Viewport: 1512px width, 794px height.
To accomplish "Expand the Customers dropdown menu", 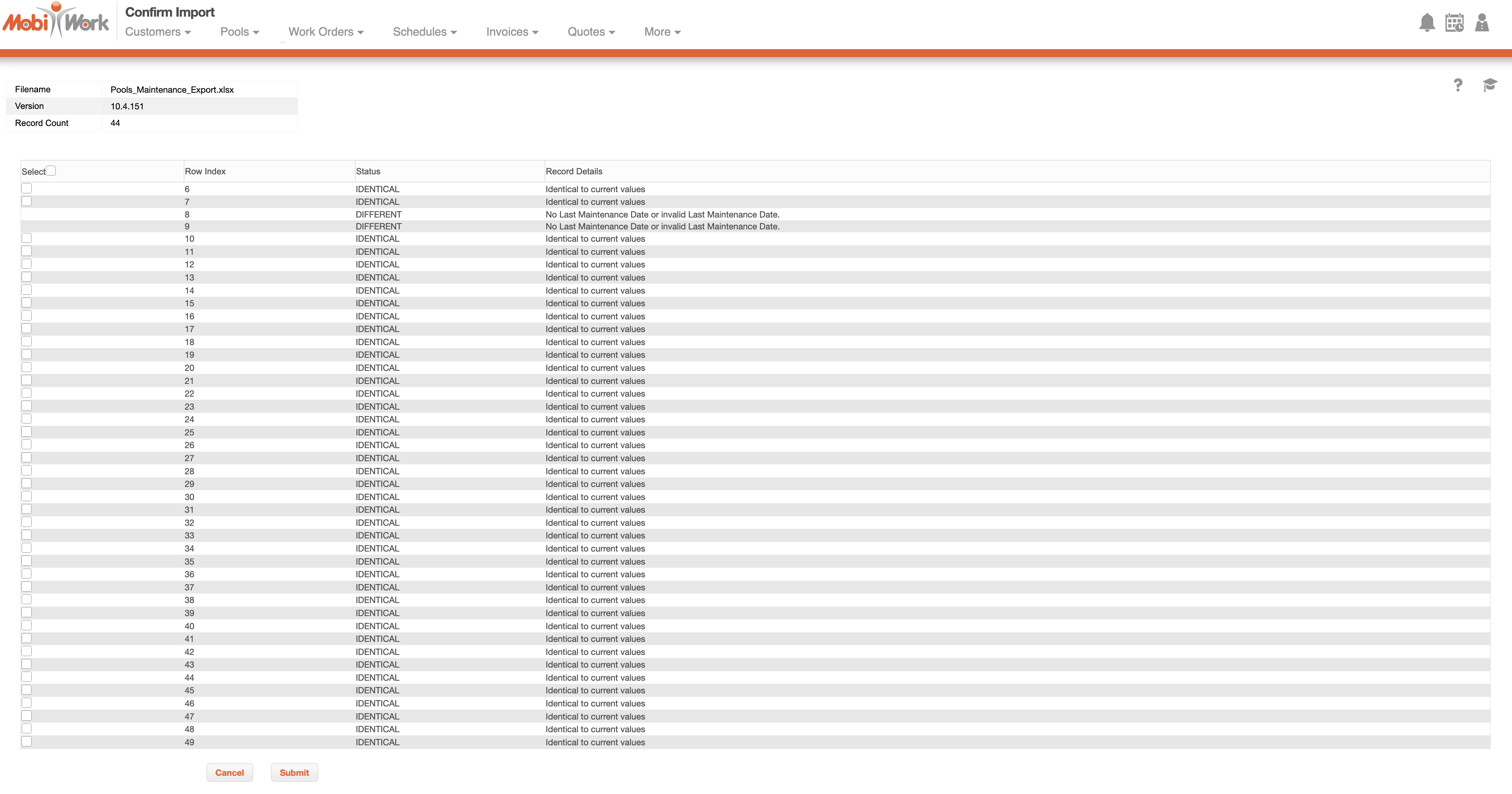I will (x=158, y=32).
